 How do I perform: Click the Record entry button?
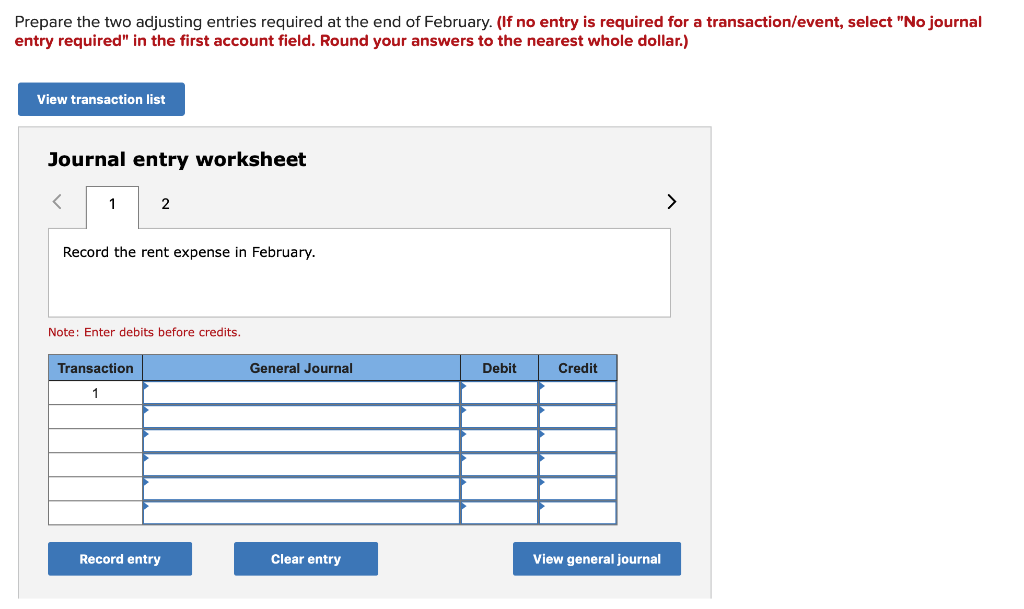(x=119, y=558)
